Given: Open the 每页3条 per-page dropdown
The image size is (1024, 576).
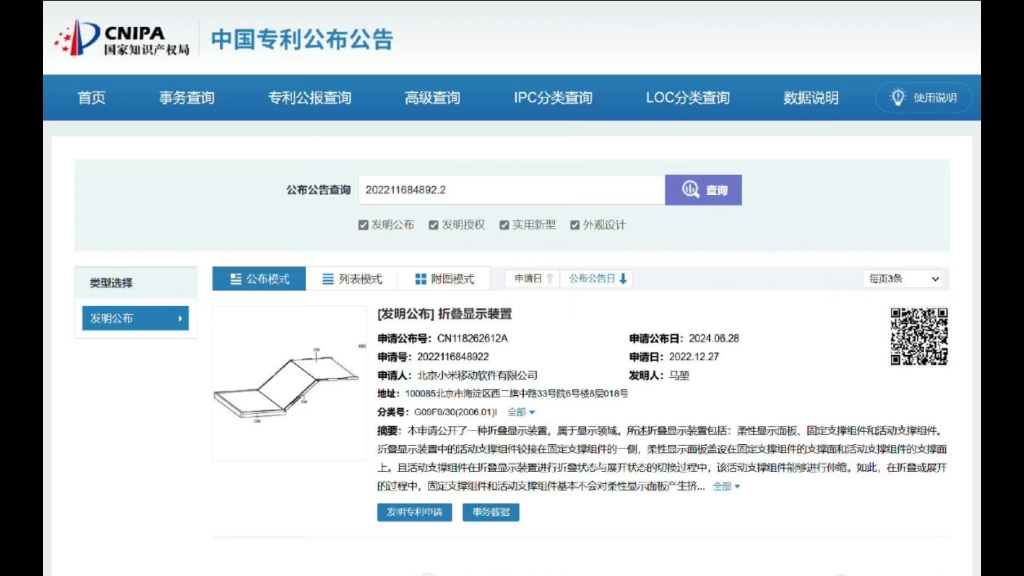Looking at the screenshot, I should 901,278.
